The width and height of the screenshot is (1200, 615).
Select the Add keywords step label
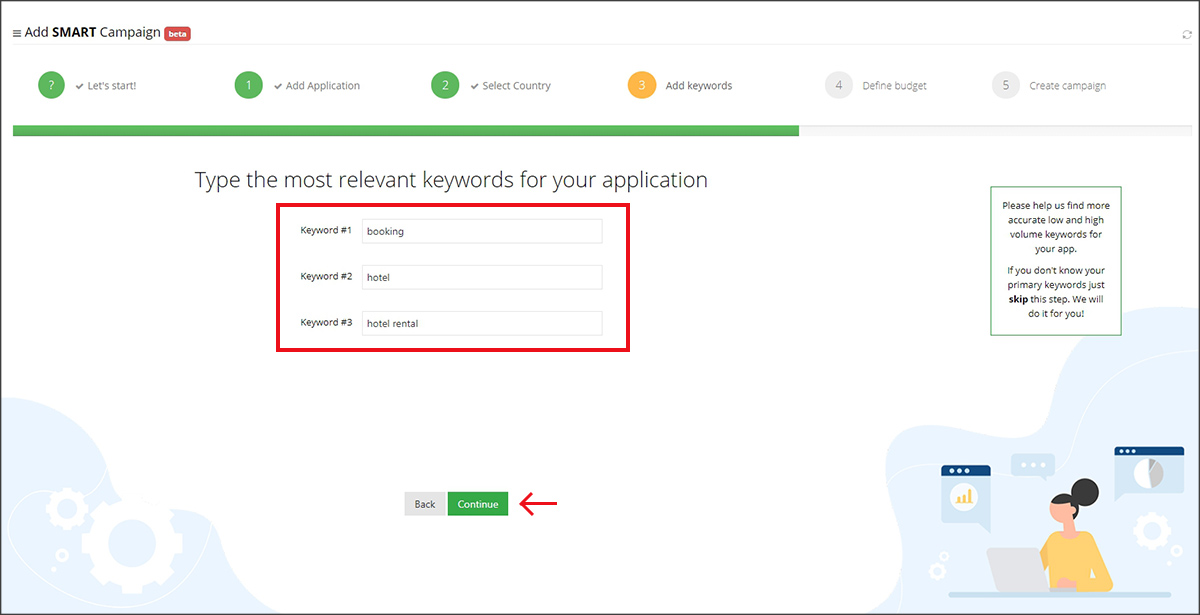[699, 86]
